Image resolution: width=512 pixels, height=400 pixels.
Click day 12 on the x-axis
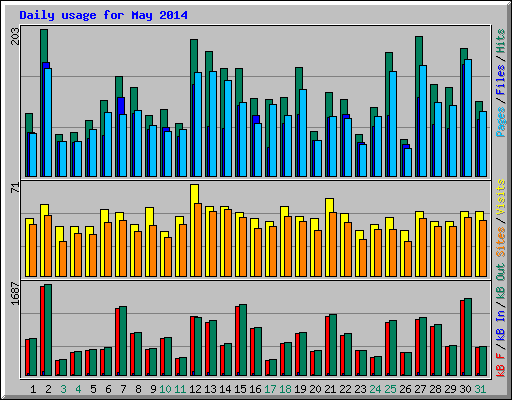(x=195, y=389)
